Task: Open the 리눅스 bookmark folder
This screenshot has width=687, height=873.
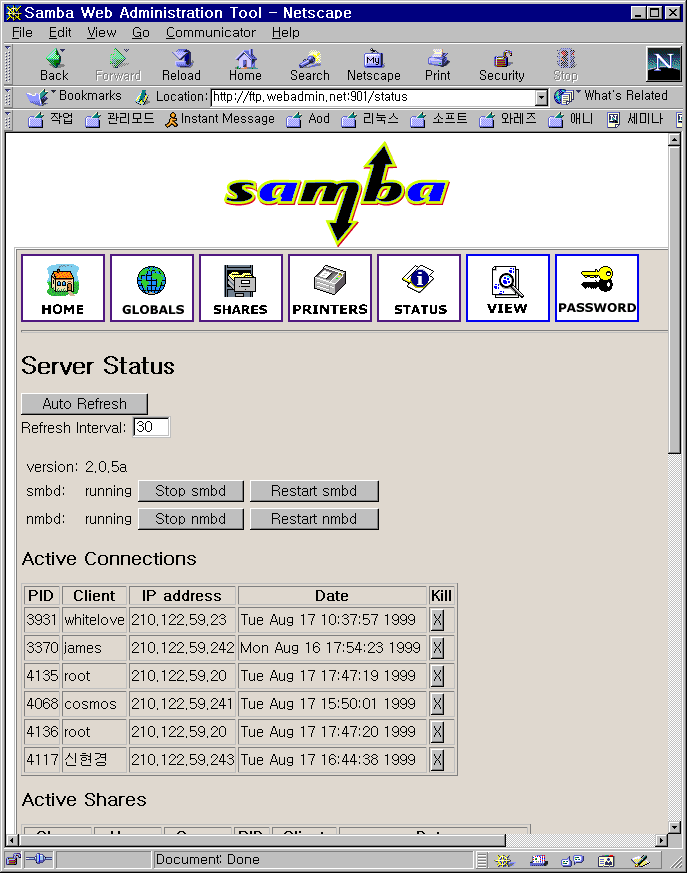Action: tap(370, 119)
